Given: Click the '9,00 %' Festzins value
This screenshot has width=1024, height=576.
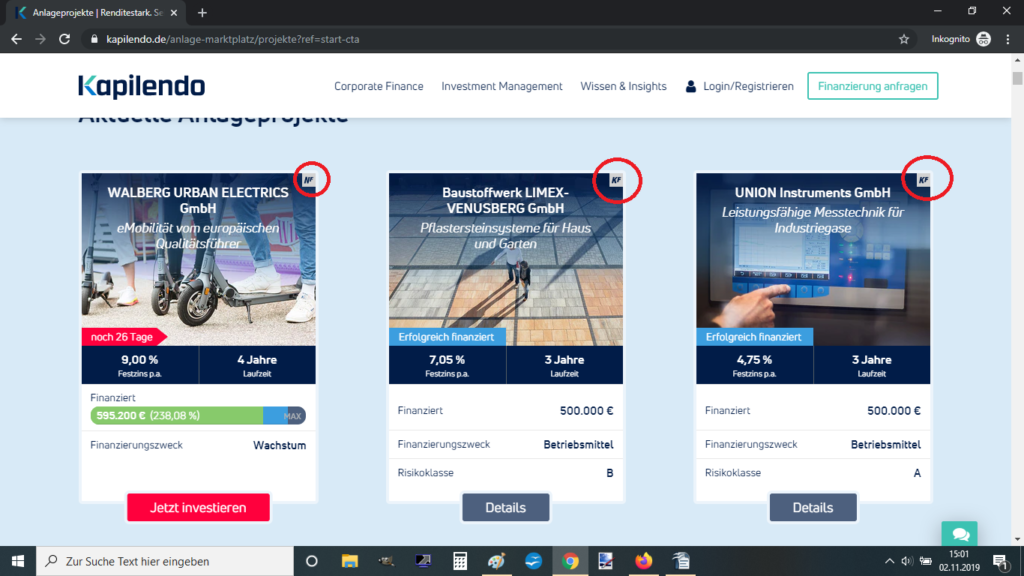Looking at the screenshot, I should click(140, 360).
